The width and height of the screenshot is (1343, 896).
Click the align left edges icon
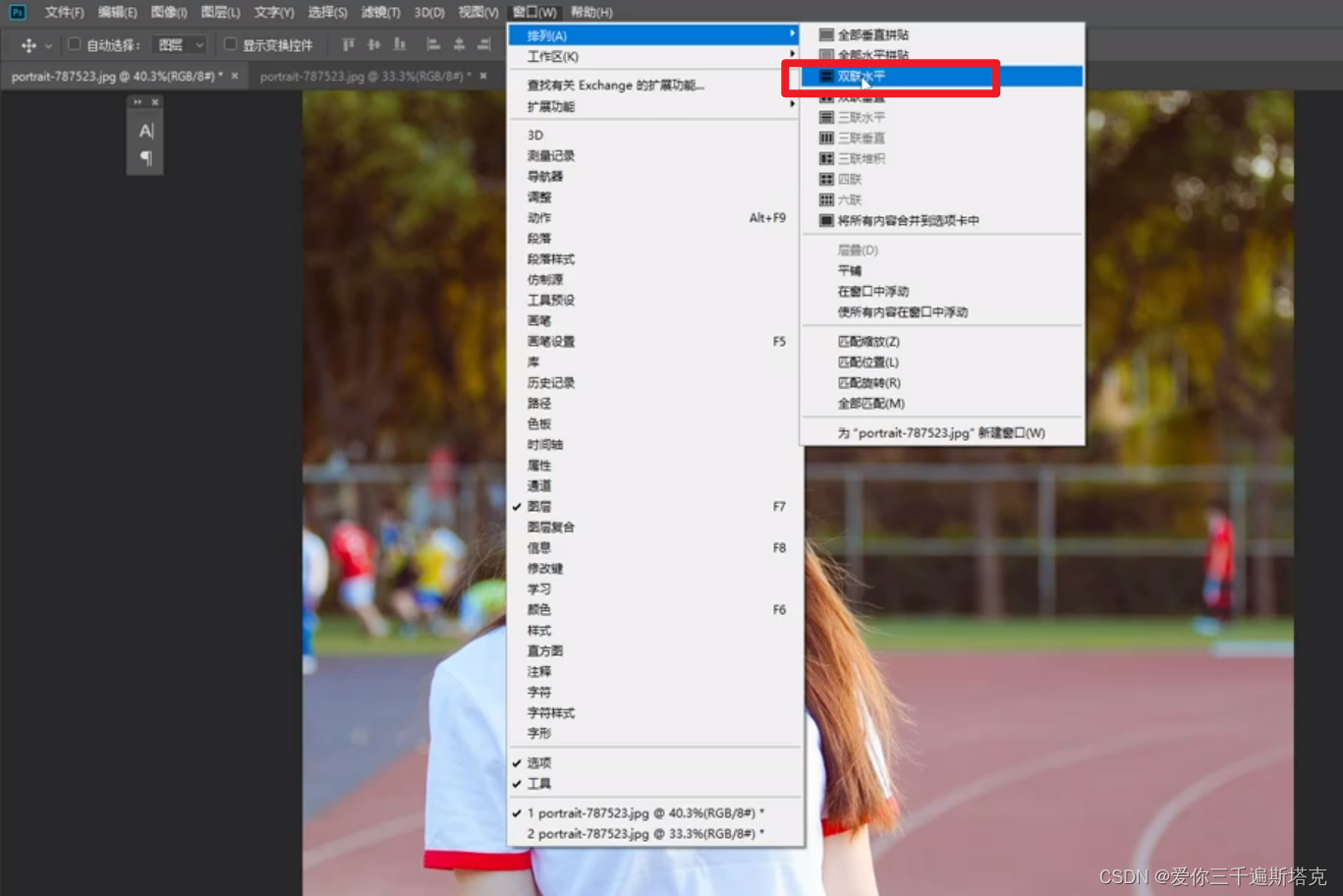pos(432,44)
